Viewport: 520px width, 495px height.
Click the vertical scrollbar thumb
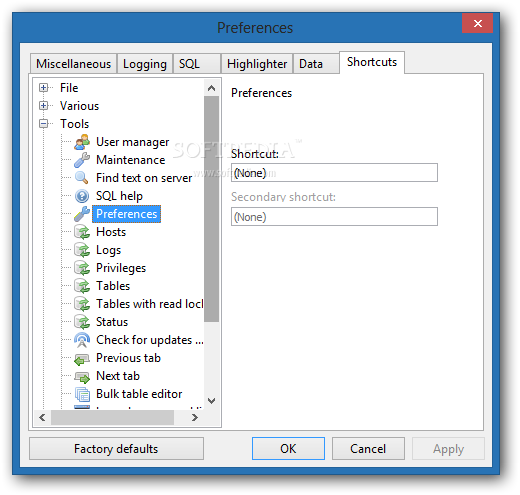pos(211,209)
